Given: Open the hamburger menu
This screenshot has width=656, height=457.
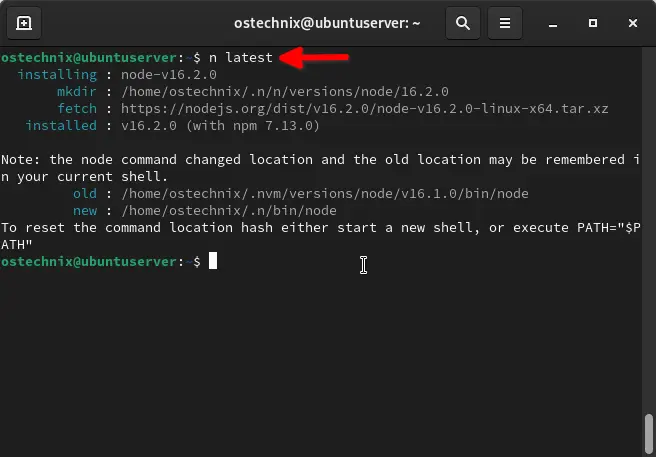Looking at the screenshot, I should [505, 23].
